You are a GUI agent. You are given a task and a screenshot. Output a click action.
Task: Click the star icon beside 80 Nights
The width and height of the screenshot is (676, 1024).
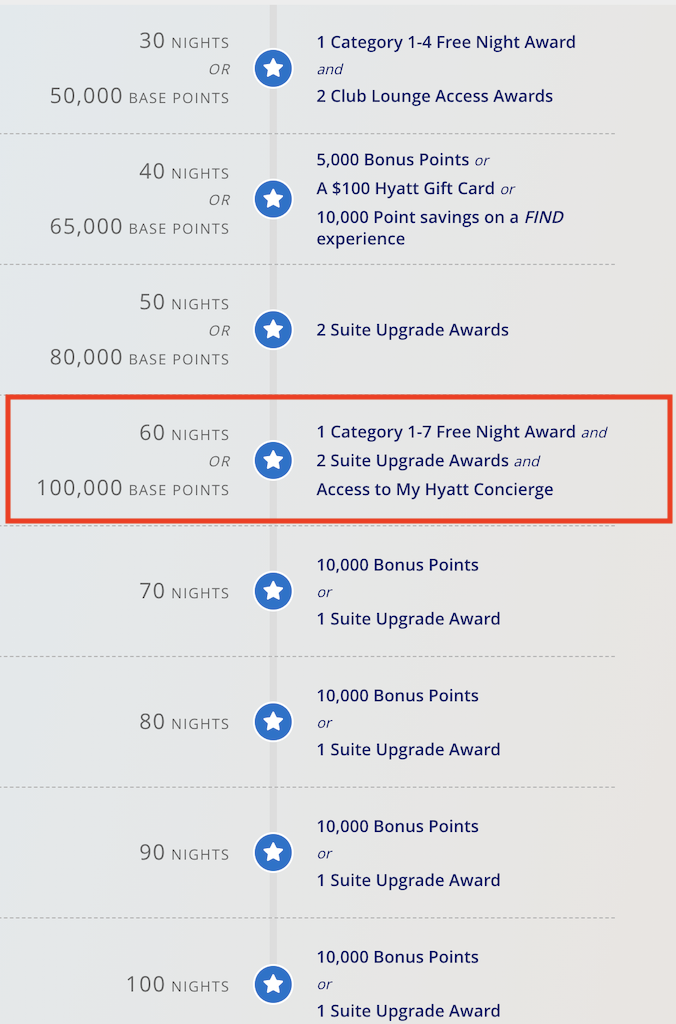273,722
